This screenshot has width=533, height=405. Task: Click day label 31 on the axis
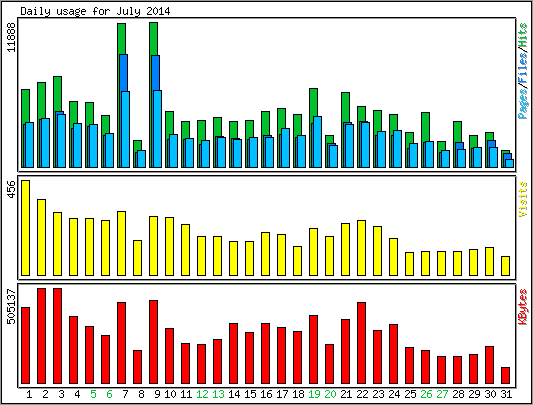pos(506,394)
